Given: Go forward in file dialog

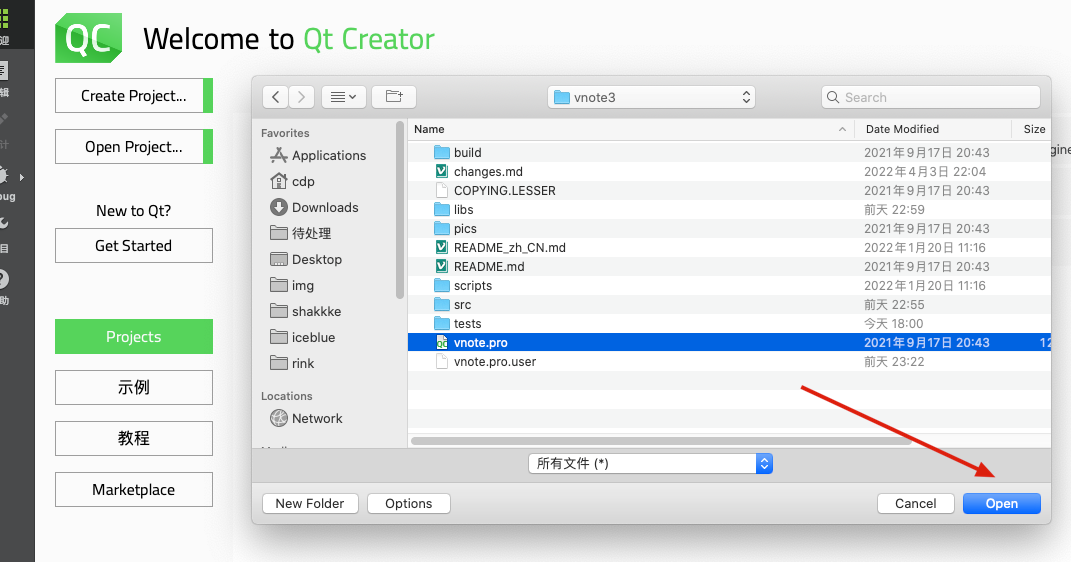Looking at the screenshot, I should pos(301,97).
